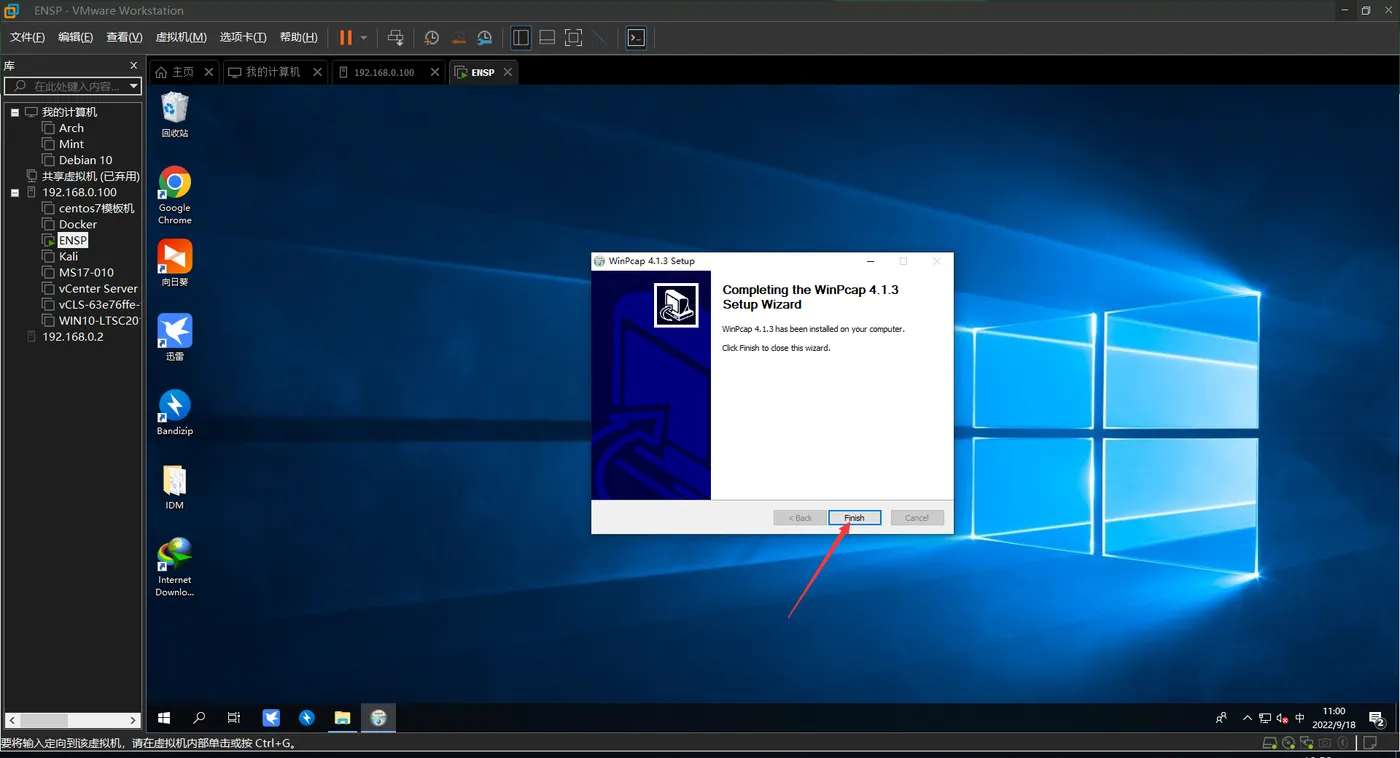Open the guest notification center icon
Screen dimensions: 1400x758
coord(1377,717)
